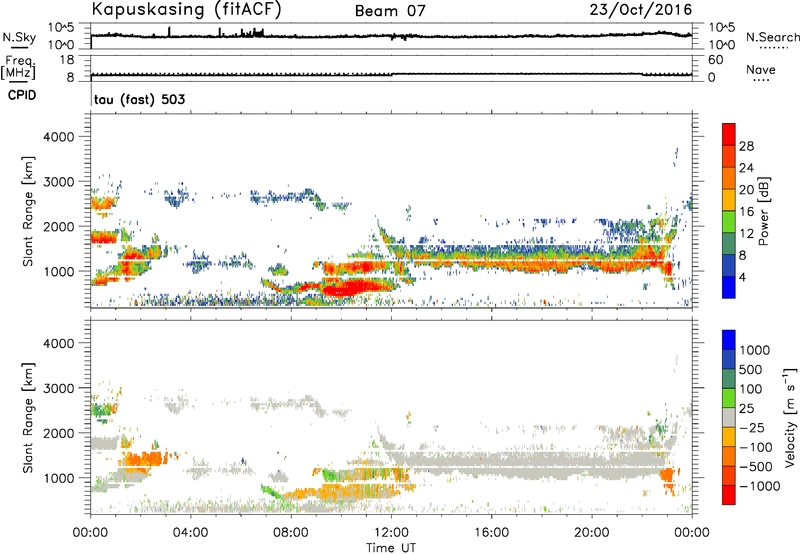This screenshot has width=800, height=554.
Task: Click the 'Nave' legend label
Action: pos(760,70)
